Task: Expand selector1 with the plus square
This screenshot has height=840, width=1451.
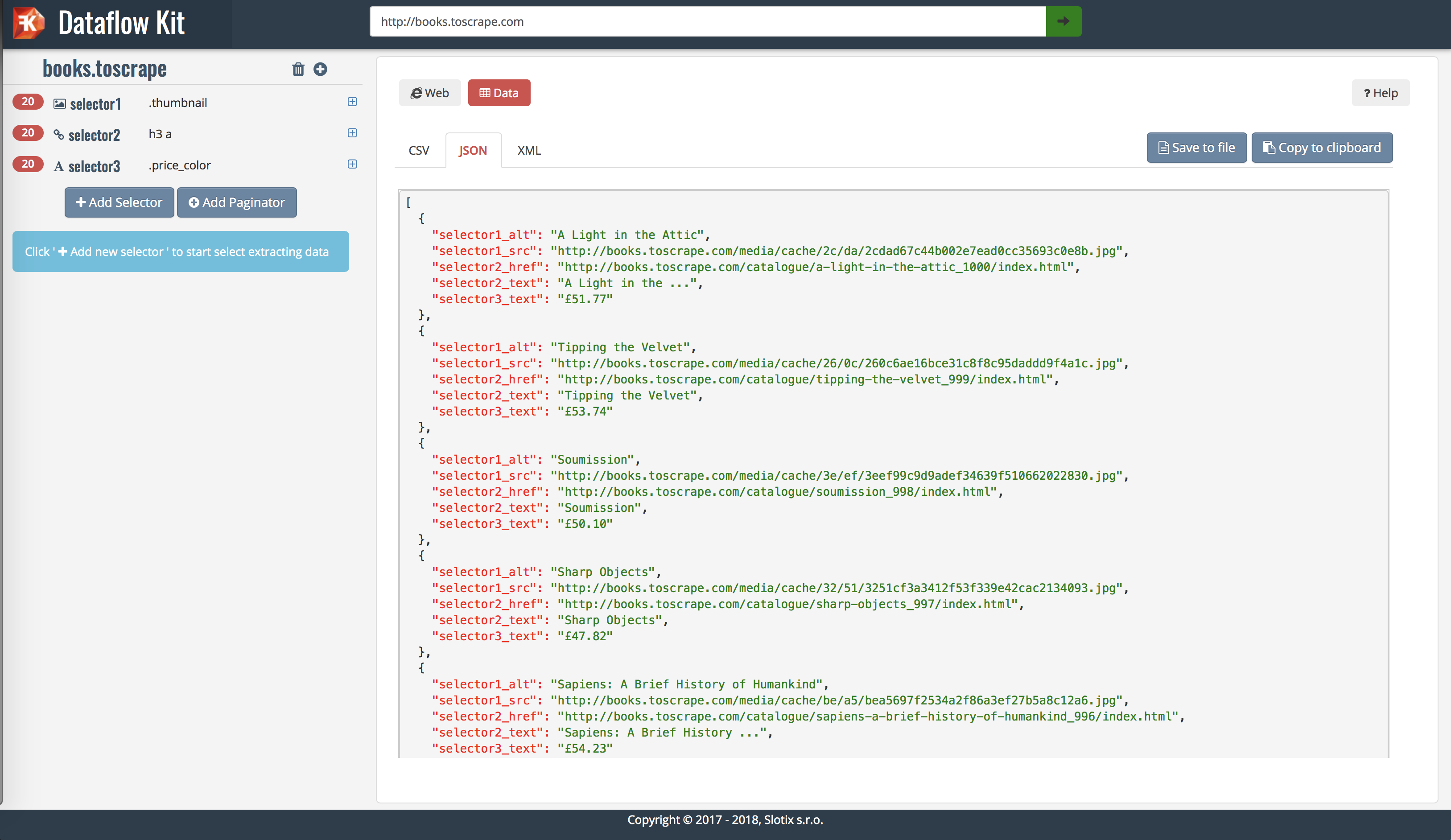Action: [352, 102]
